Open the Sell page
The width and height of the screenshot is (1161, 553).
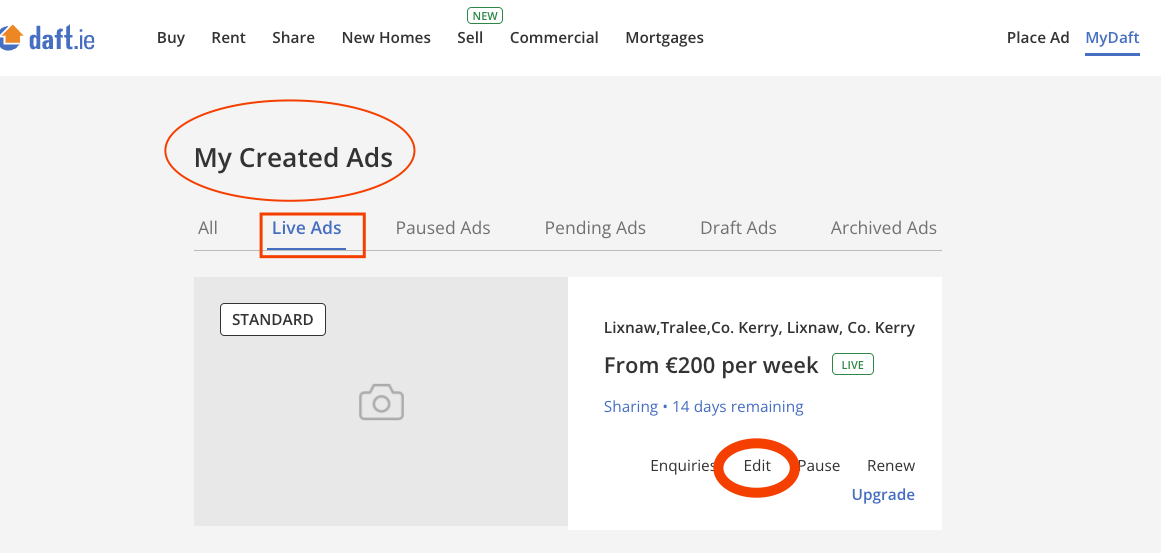pyautogui.click(x=470, y=38)
